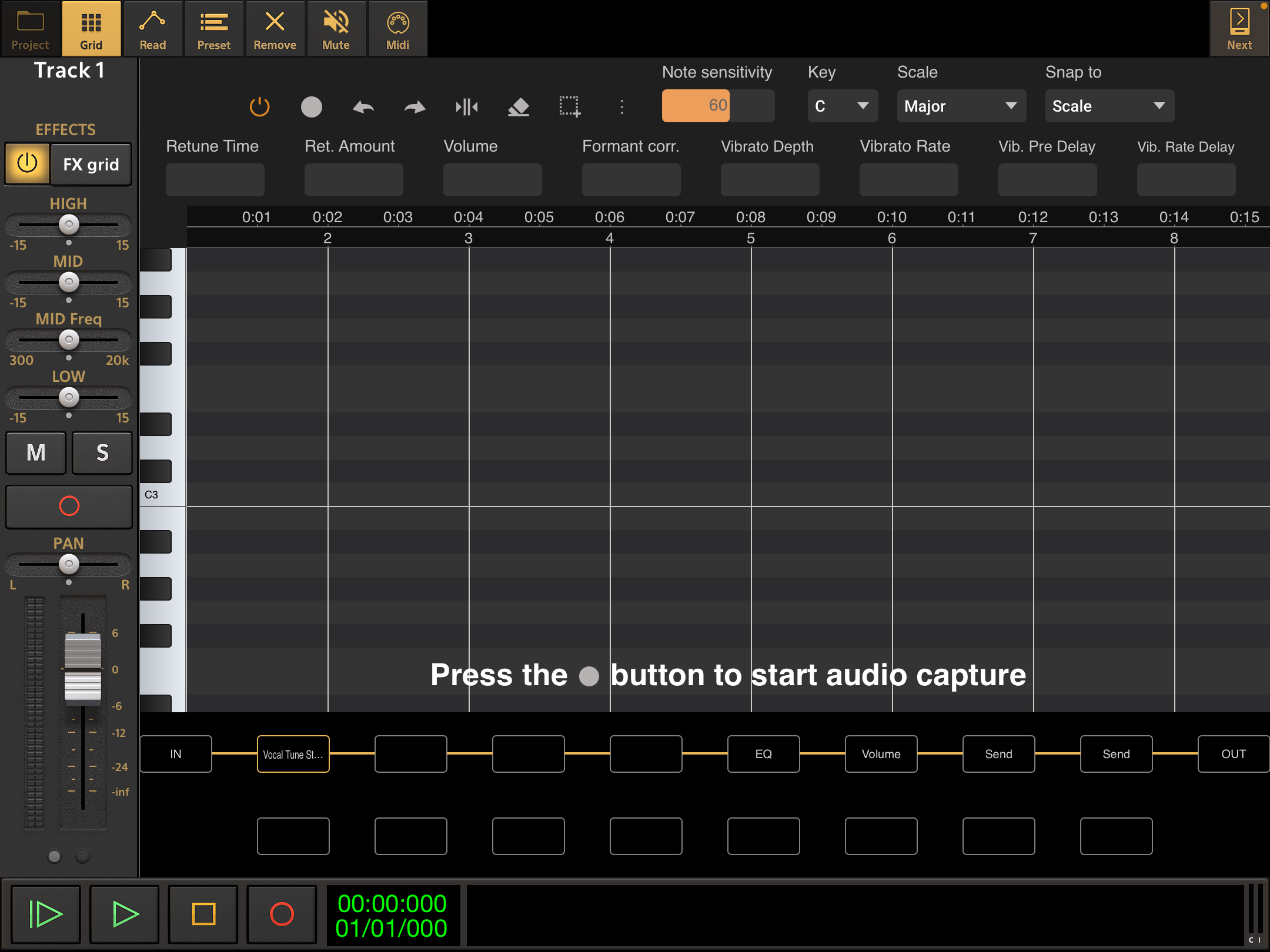Open the Preset menu

pos(214,29)
